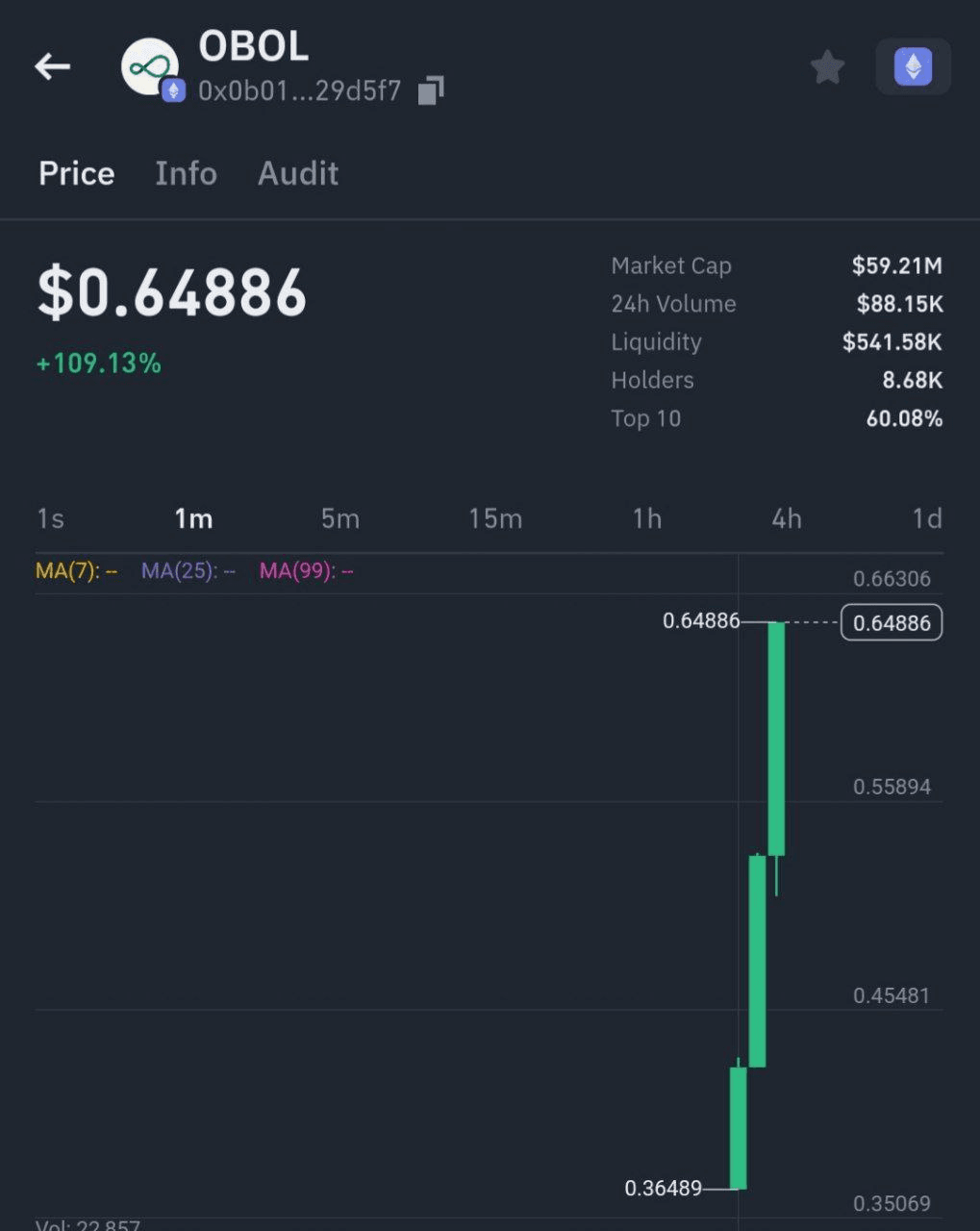
Task: Click the OBOL token name
Action: point(254,46)
